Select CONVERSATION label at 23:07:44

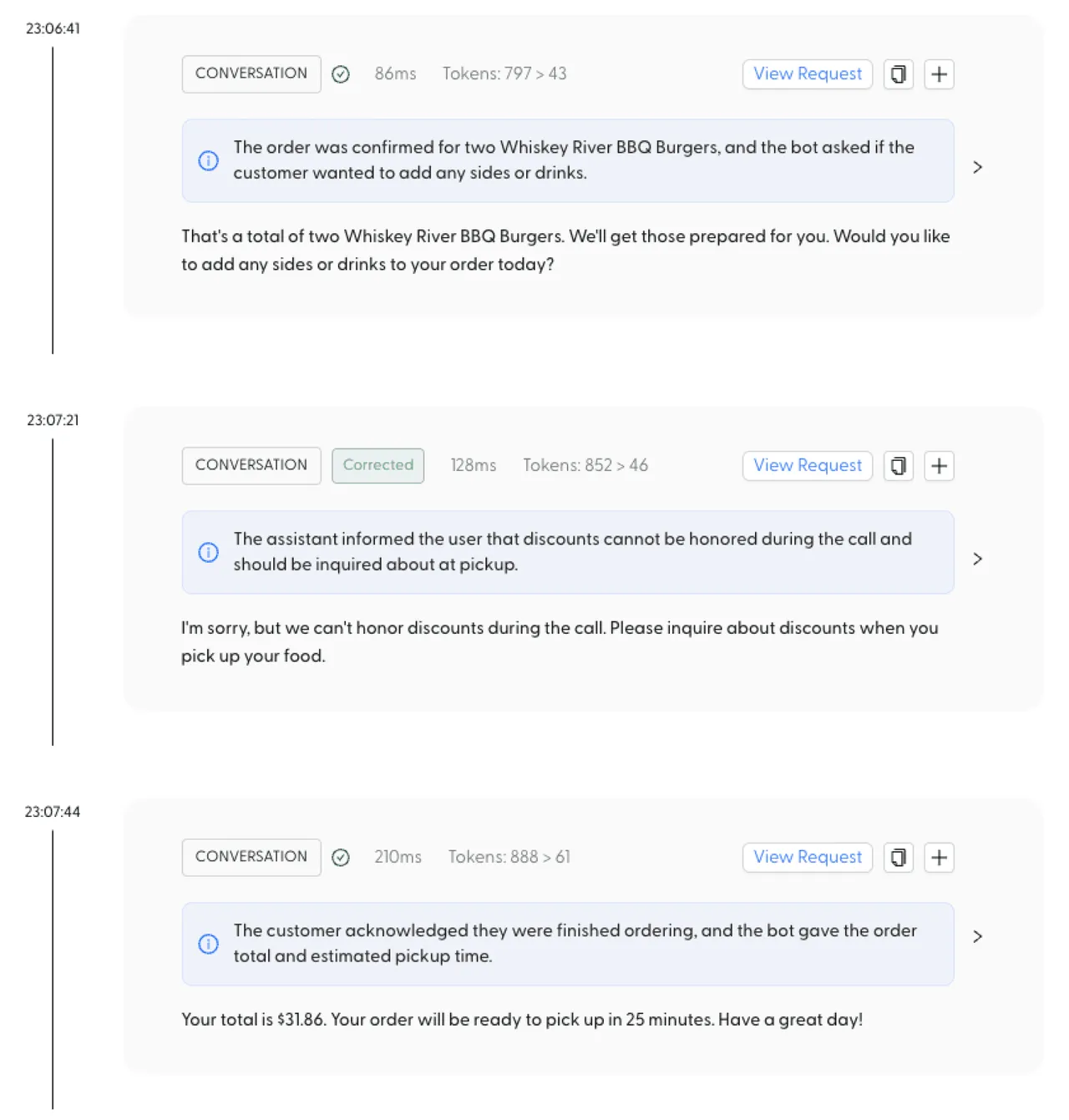(x=251, y=857)
